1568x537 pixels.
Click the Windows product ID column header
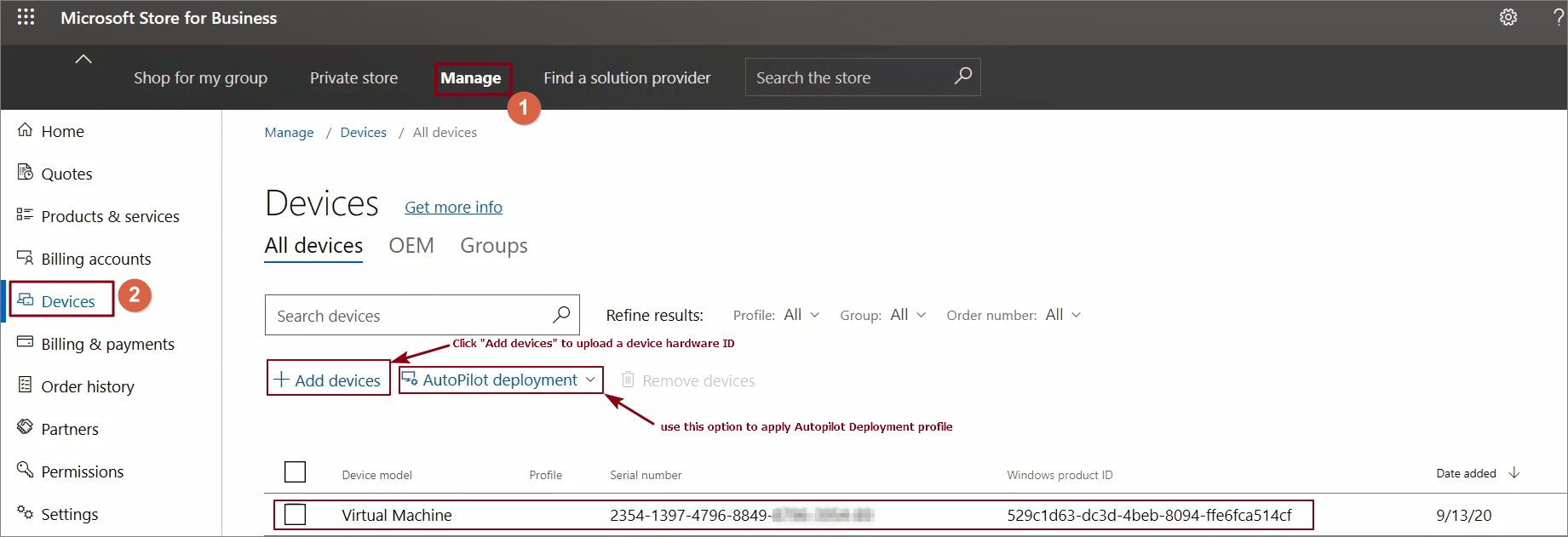(1060, 475)
